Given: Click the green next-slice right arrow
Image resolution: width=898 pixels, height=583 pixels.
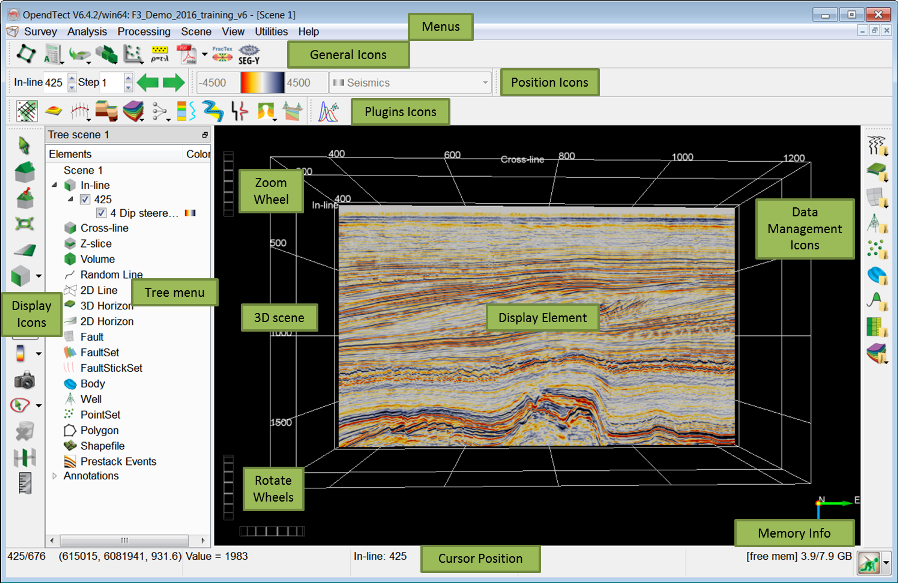Looking at the screenshot, I should pyautogui.click(x=174, y=82).
